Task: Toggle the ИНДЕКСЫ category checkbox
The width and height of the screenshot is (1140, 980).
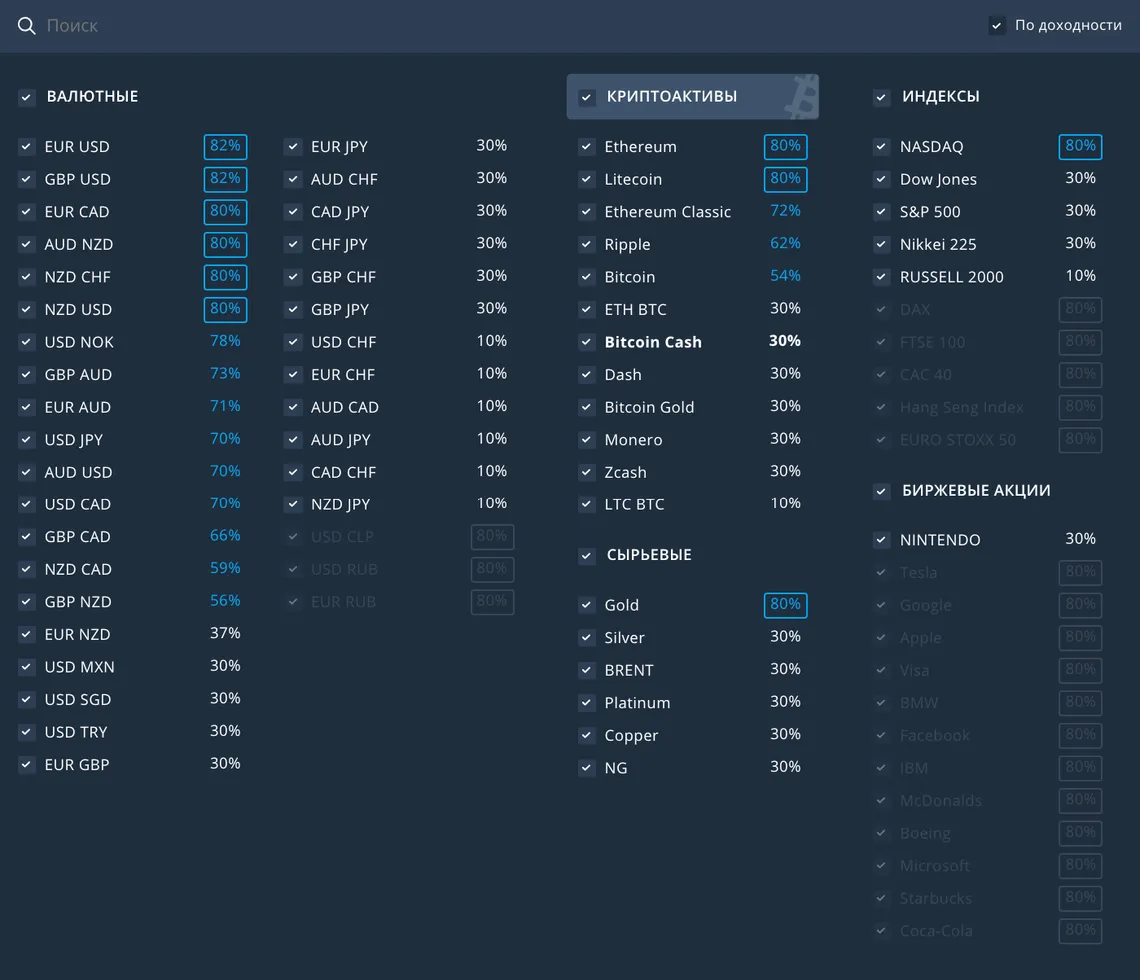Action: [x=881, y=97]
